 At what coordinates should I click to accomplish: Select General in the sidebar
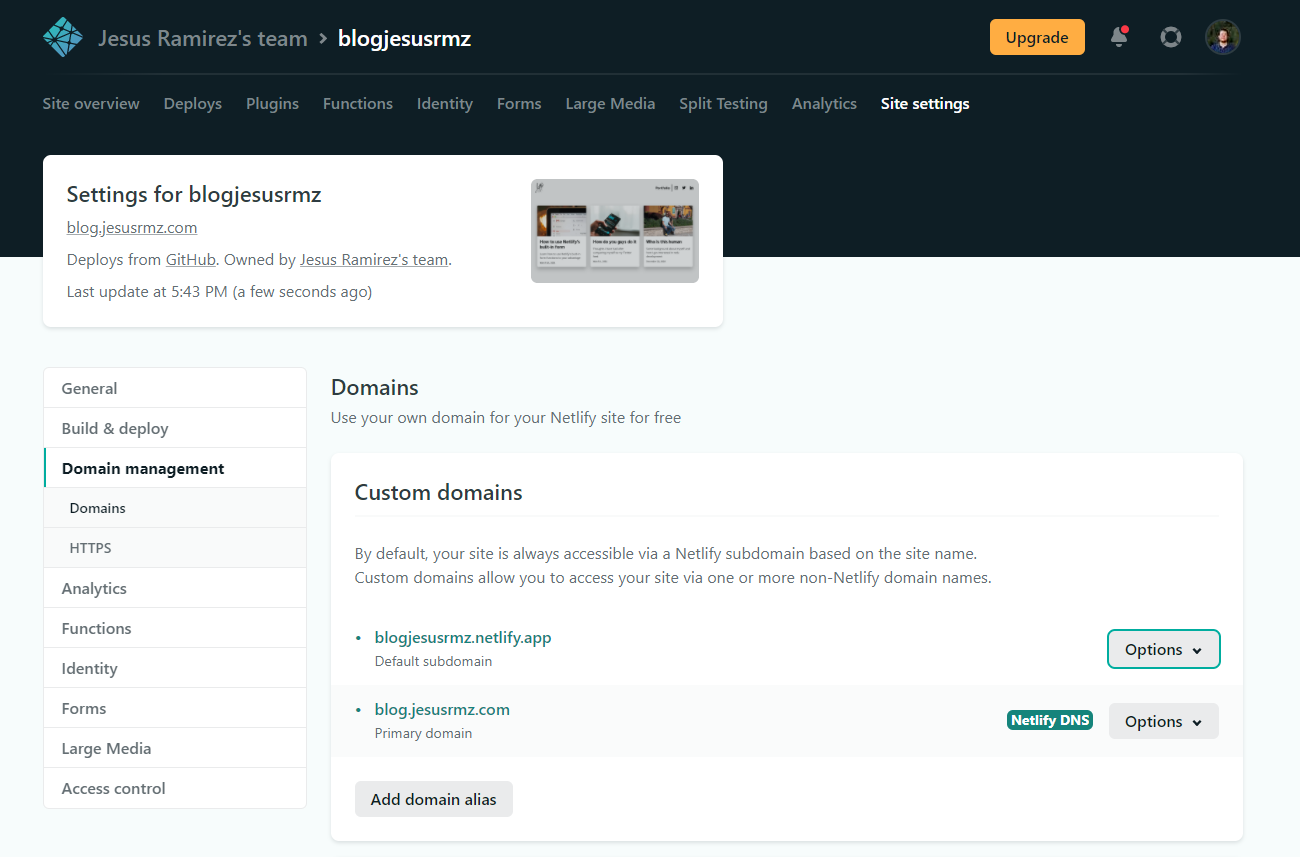(175, 388)
